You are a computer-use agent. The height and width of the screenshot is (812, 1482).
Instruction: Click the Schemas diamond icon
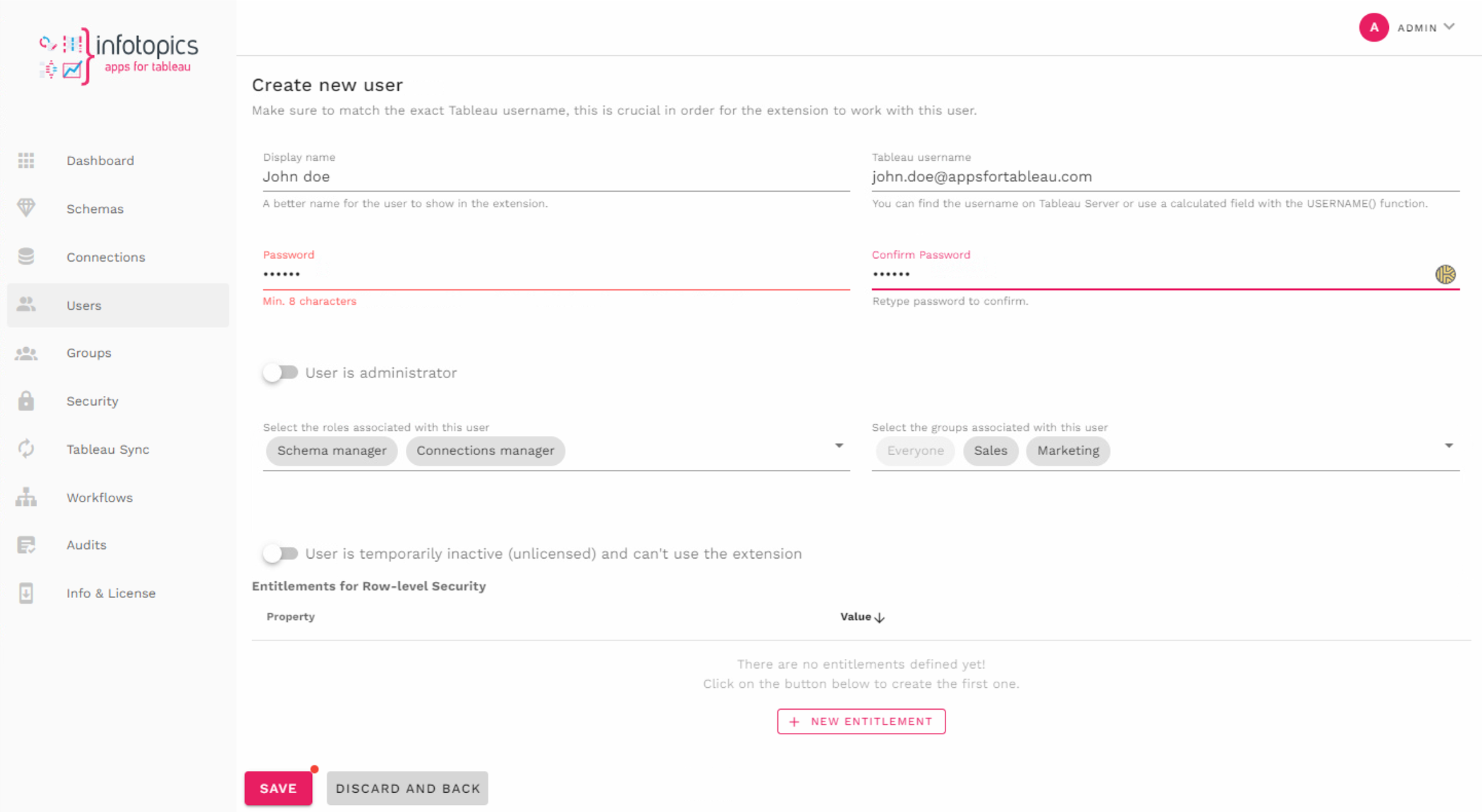(26, 208)
